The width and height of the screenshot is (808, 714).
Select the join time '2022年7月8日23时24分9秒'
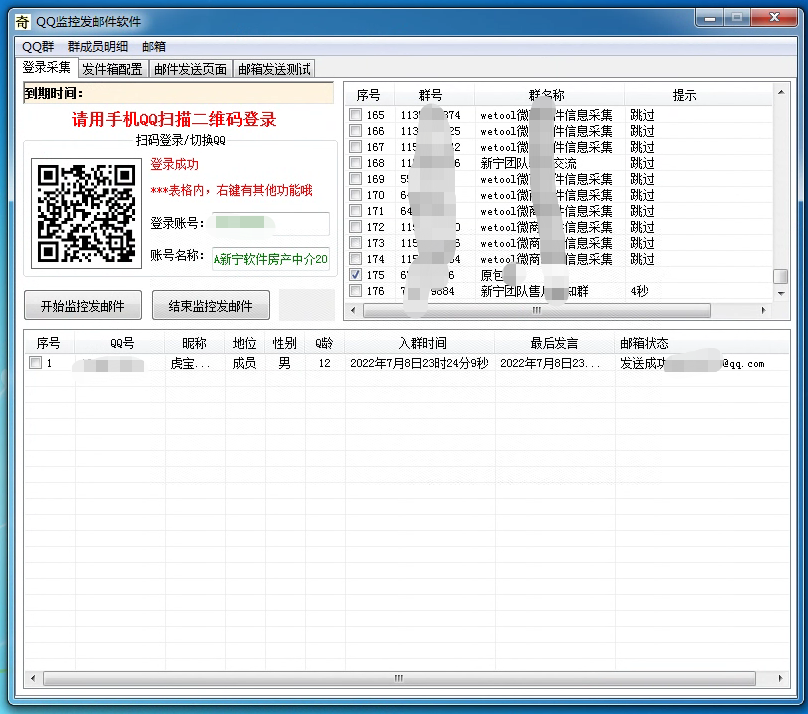click(x=419, y=363)
